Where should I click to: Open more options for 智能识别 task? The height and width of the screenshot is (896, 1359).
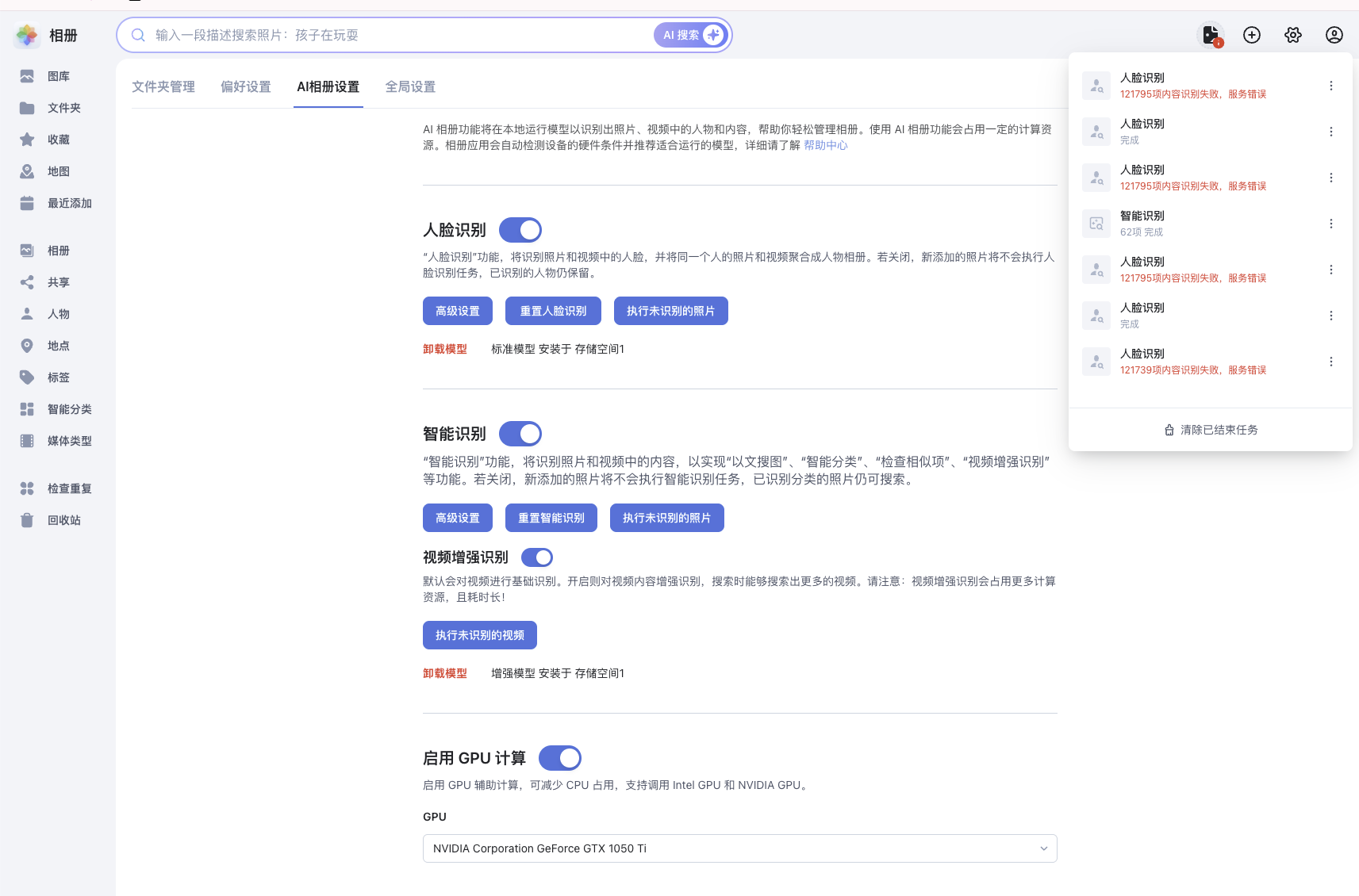point(1331,224)
